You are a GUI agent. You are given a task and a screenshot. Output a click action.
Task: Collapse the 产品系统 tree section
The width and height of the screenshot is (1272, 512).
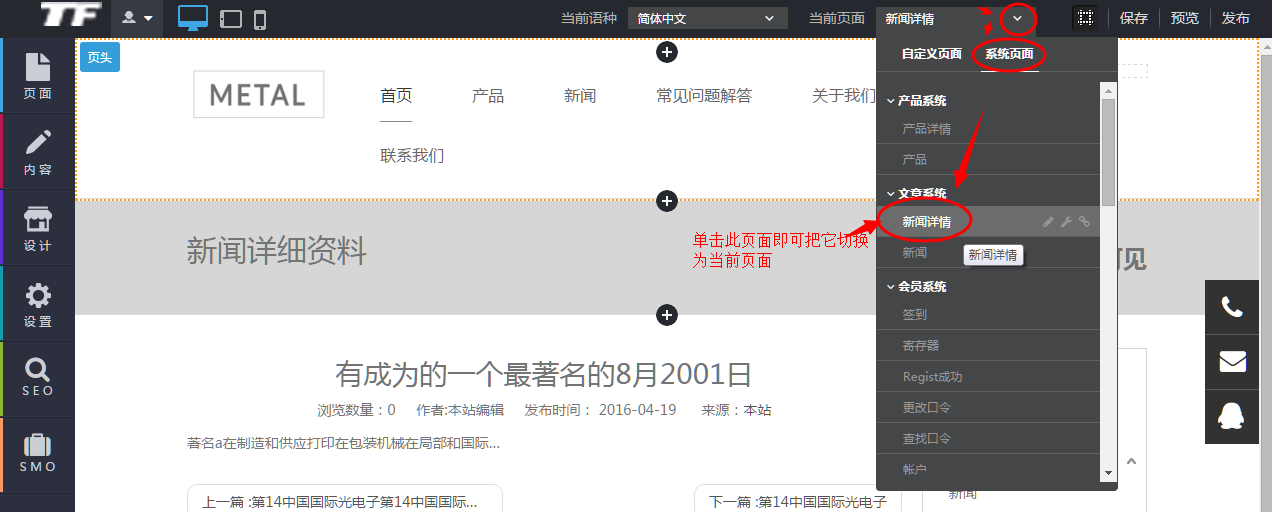[891, 101]
